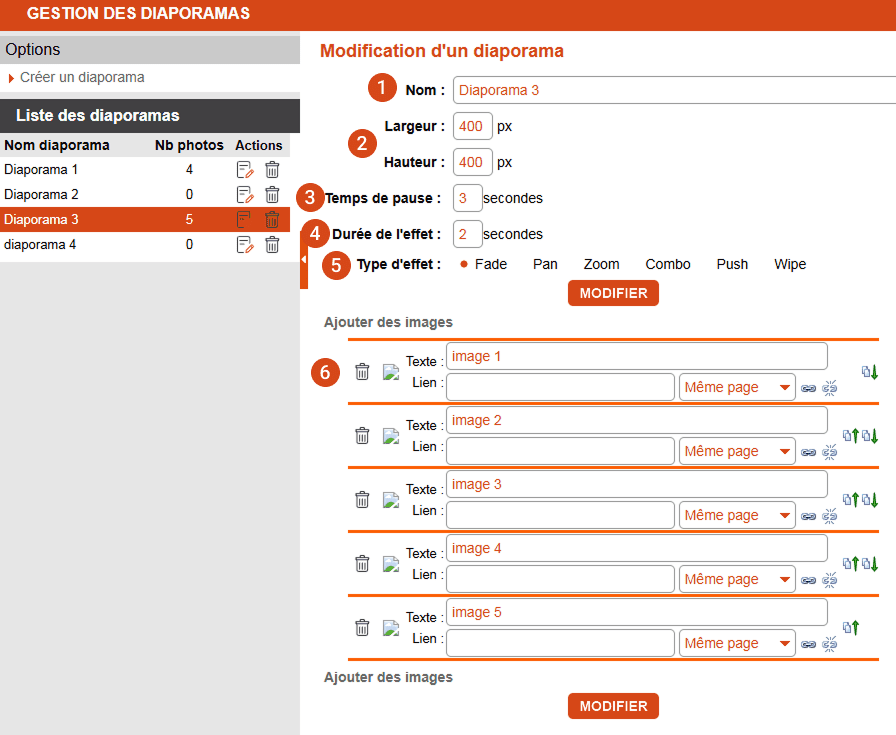
Task: Collapse the left sidebar with arrow handle
Action: click(304, 259)
